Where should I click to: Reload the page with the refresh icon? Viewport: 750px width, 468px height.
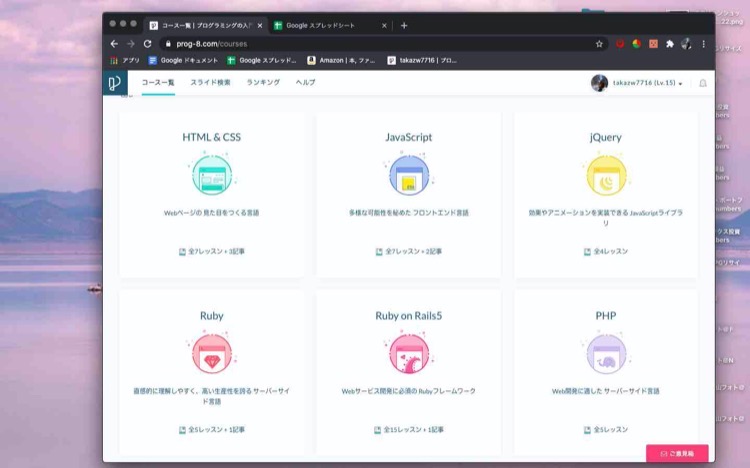click(x=147, y=44)
